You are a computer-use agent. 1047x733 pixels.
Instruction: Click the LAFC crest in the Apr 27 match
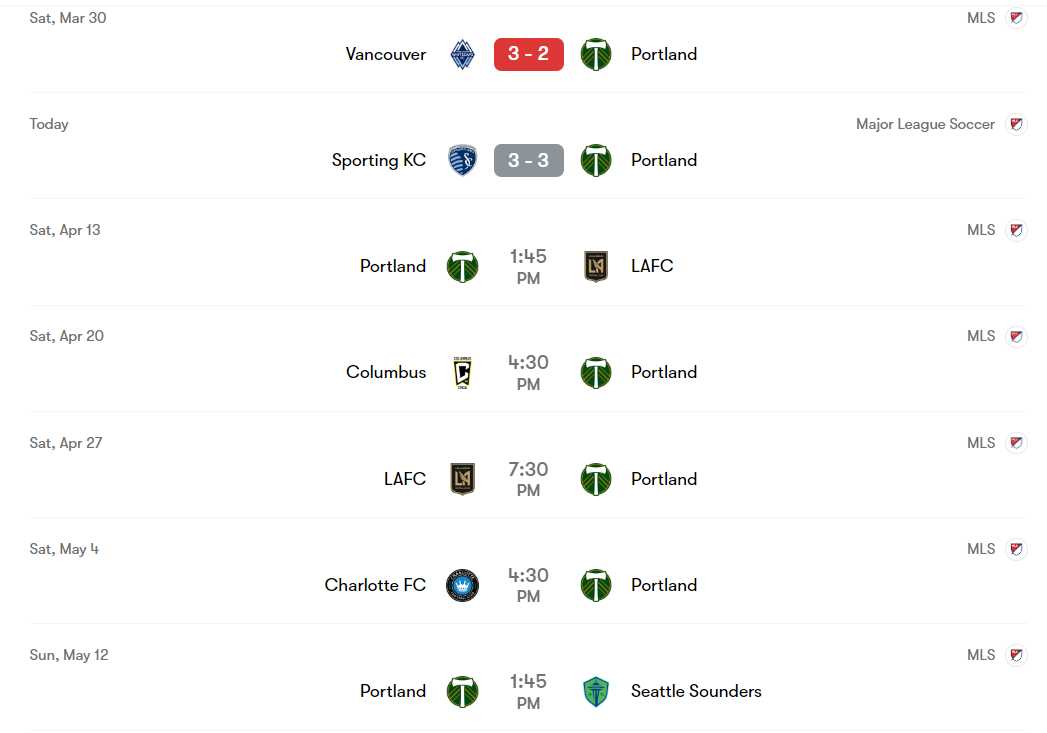(x=462, y=479)
